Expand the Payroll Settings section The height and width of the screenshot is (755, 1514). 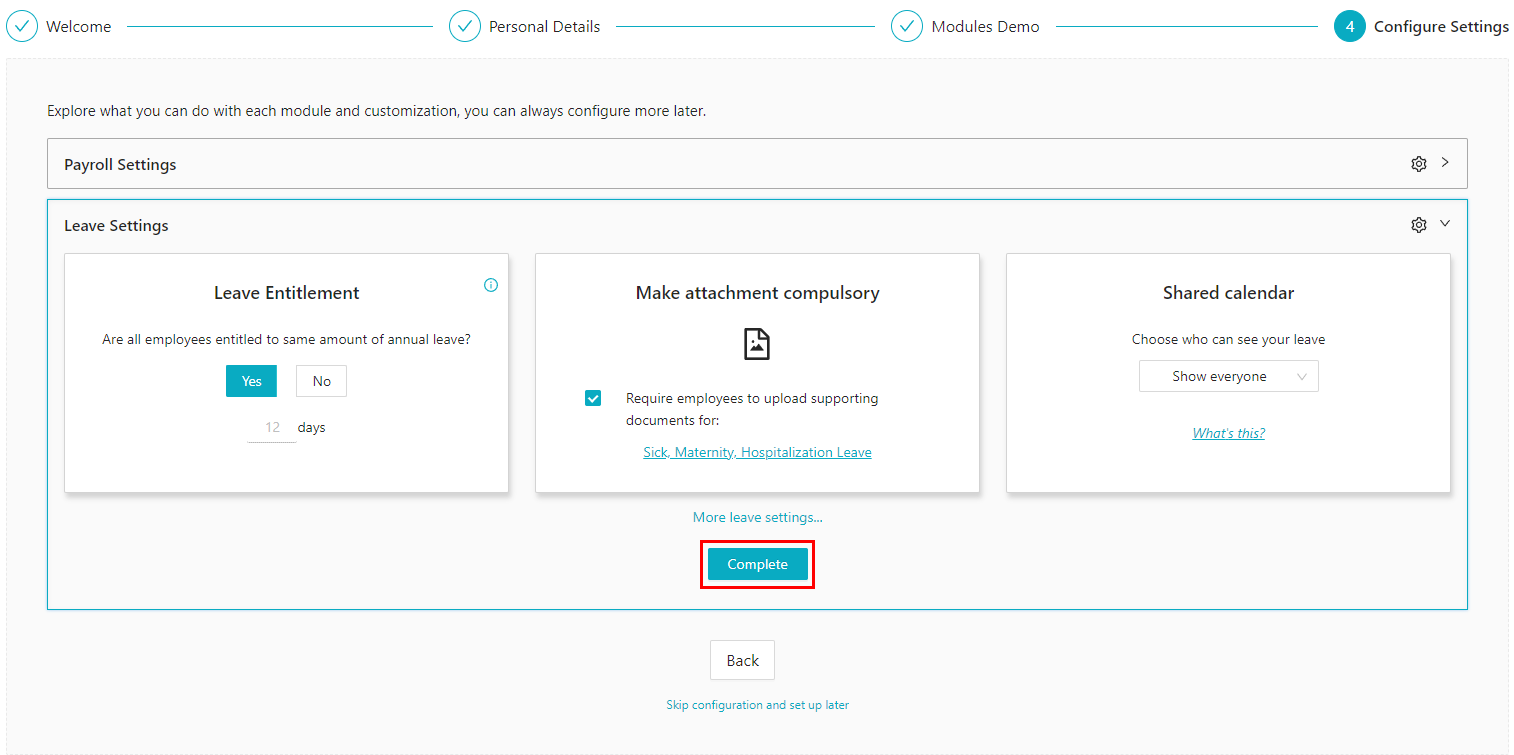coord(1444,163)
